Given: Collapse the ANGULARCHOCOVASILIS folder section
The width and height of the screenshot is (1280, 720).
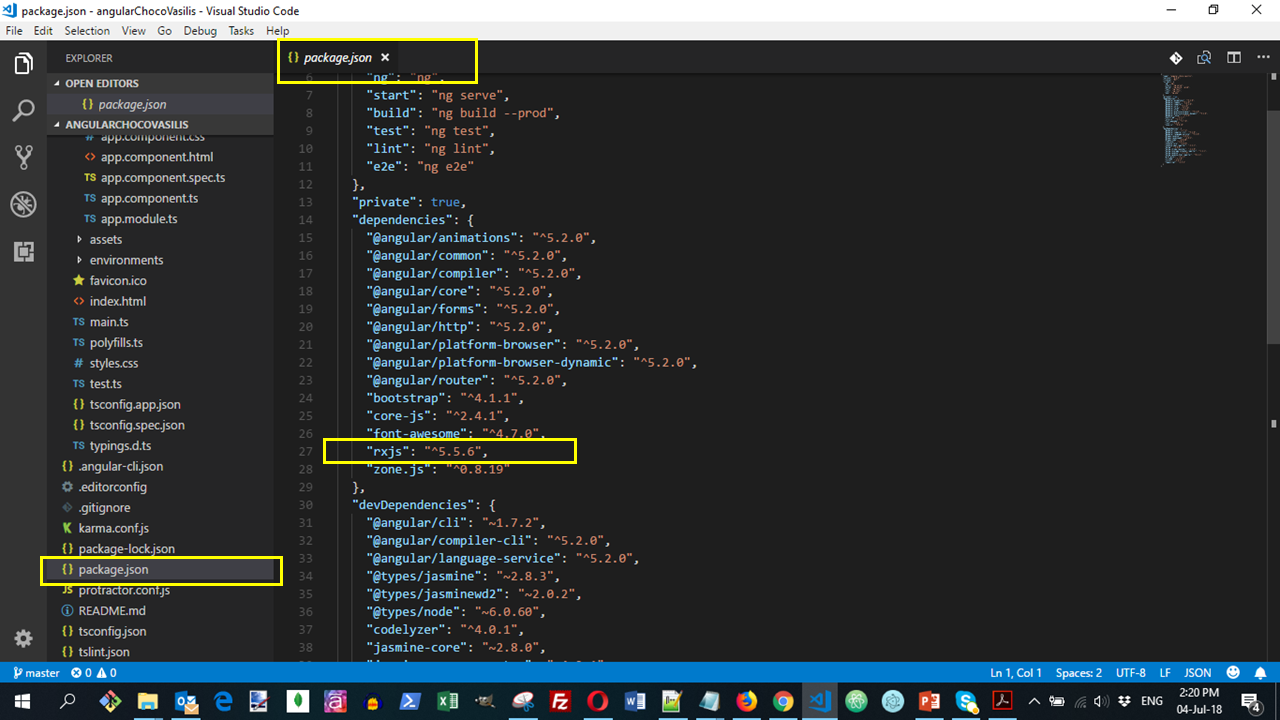Looking at the screenshot, I should pyautogui.click(x=160, y=125).
